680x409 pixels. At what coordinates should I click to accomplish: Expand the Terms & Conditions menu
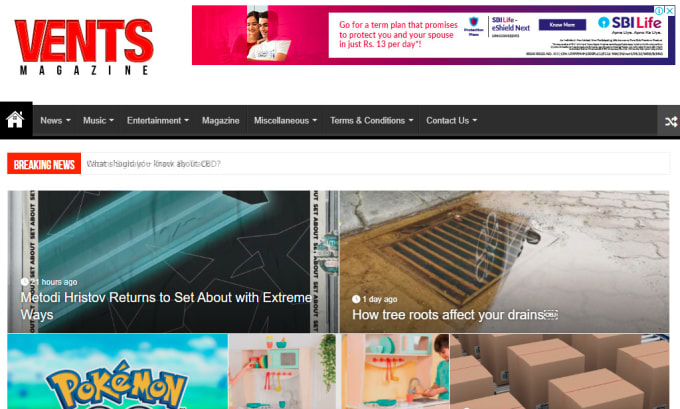[372, 121]
